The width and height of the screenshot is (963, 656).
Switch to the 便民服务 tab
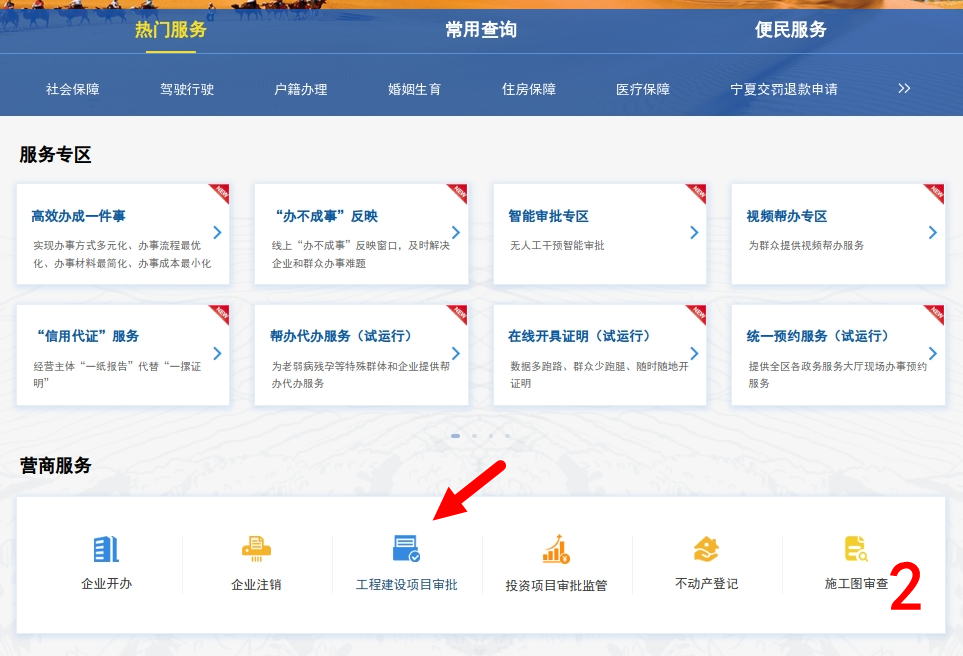tap(790, 30)
